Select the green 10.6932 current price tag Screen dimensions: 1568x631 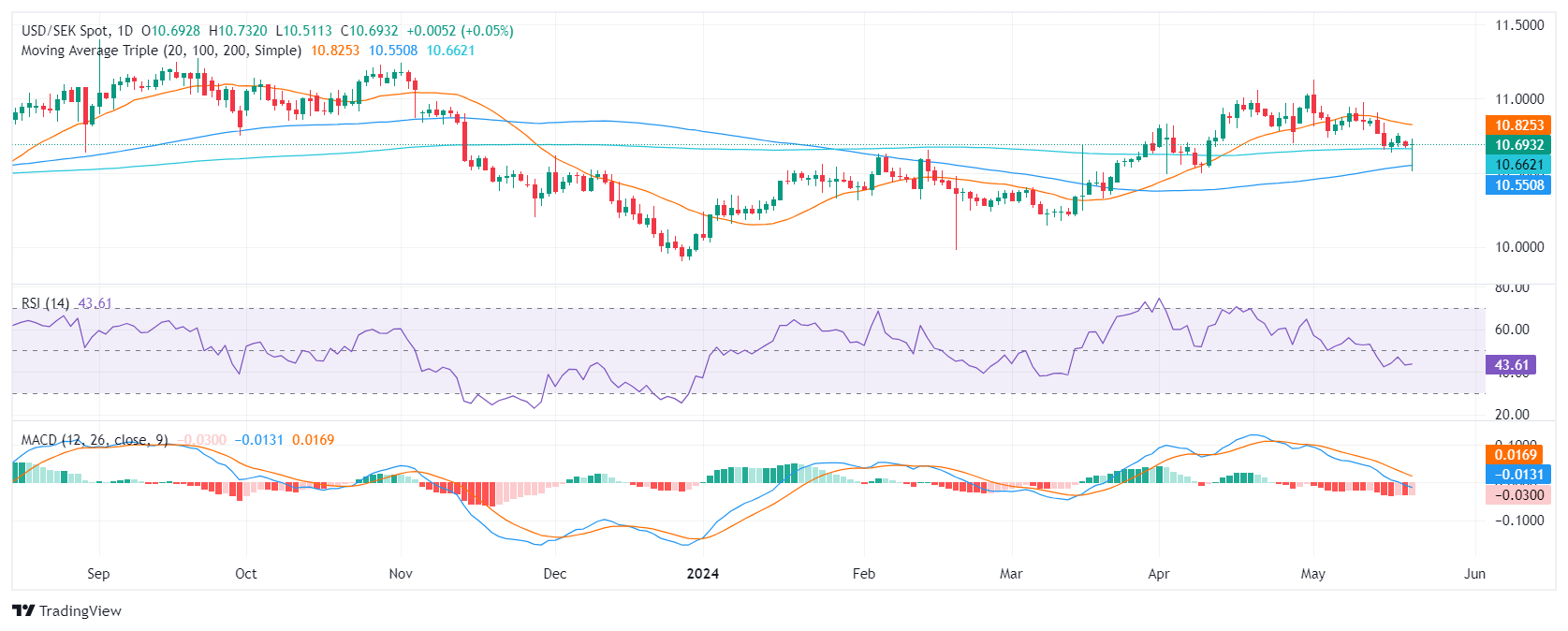coord(1517,145)
